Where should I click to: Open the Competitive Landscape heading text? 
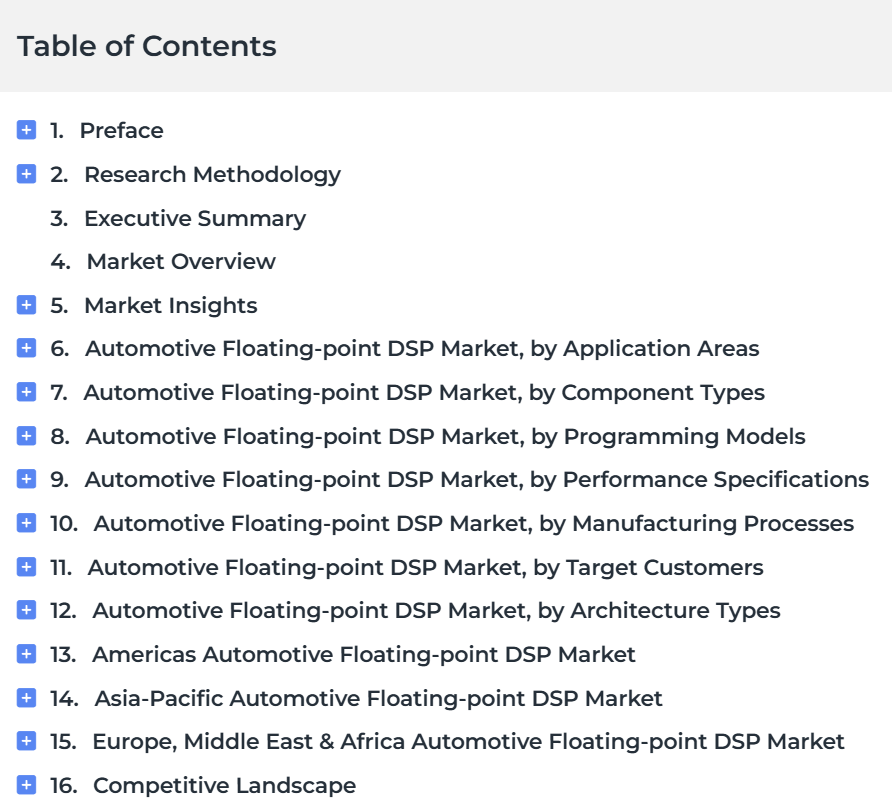(224, 785)
